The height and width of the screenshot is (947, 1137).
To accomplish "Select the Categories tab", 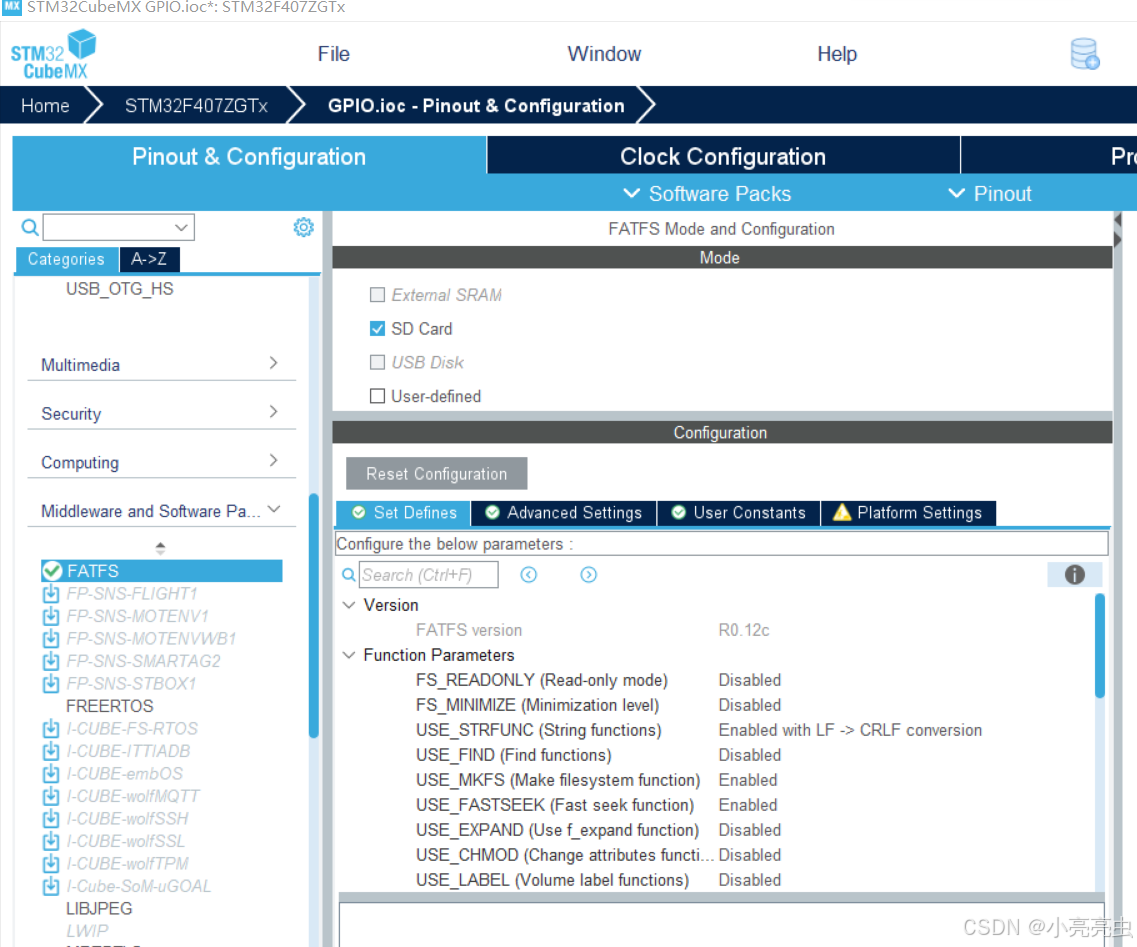I will coord(66,259).
